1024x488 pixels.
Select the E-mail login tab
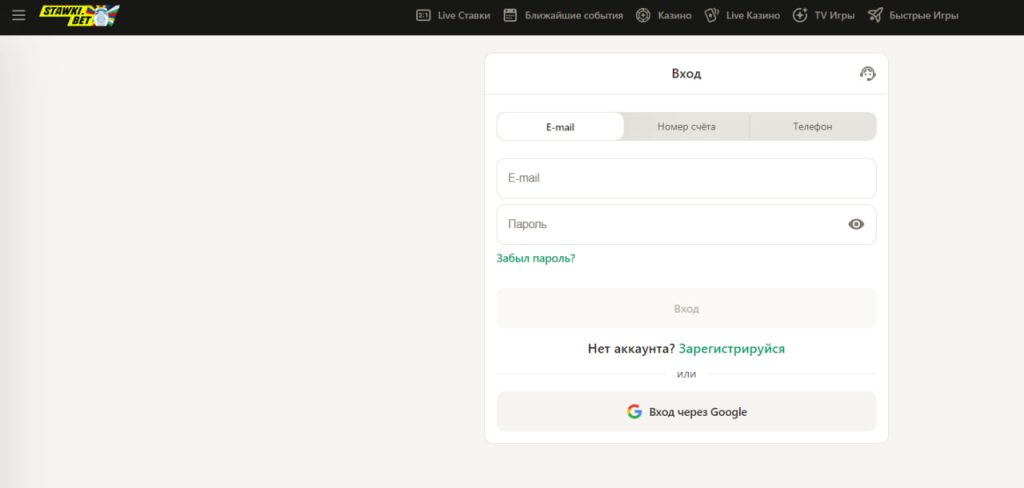click(560, 127)
